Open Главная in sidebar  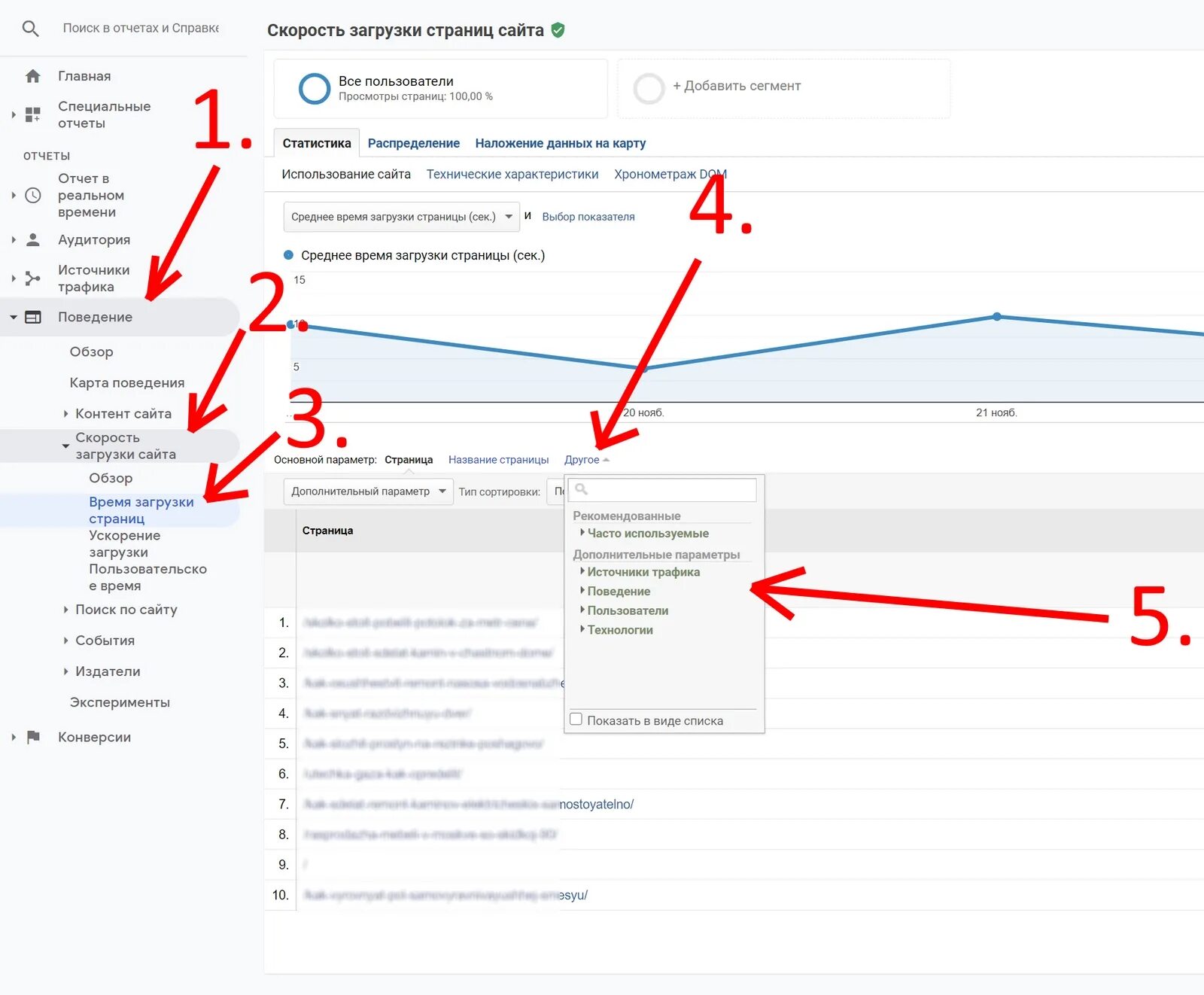tap(84, 76)
